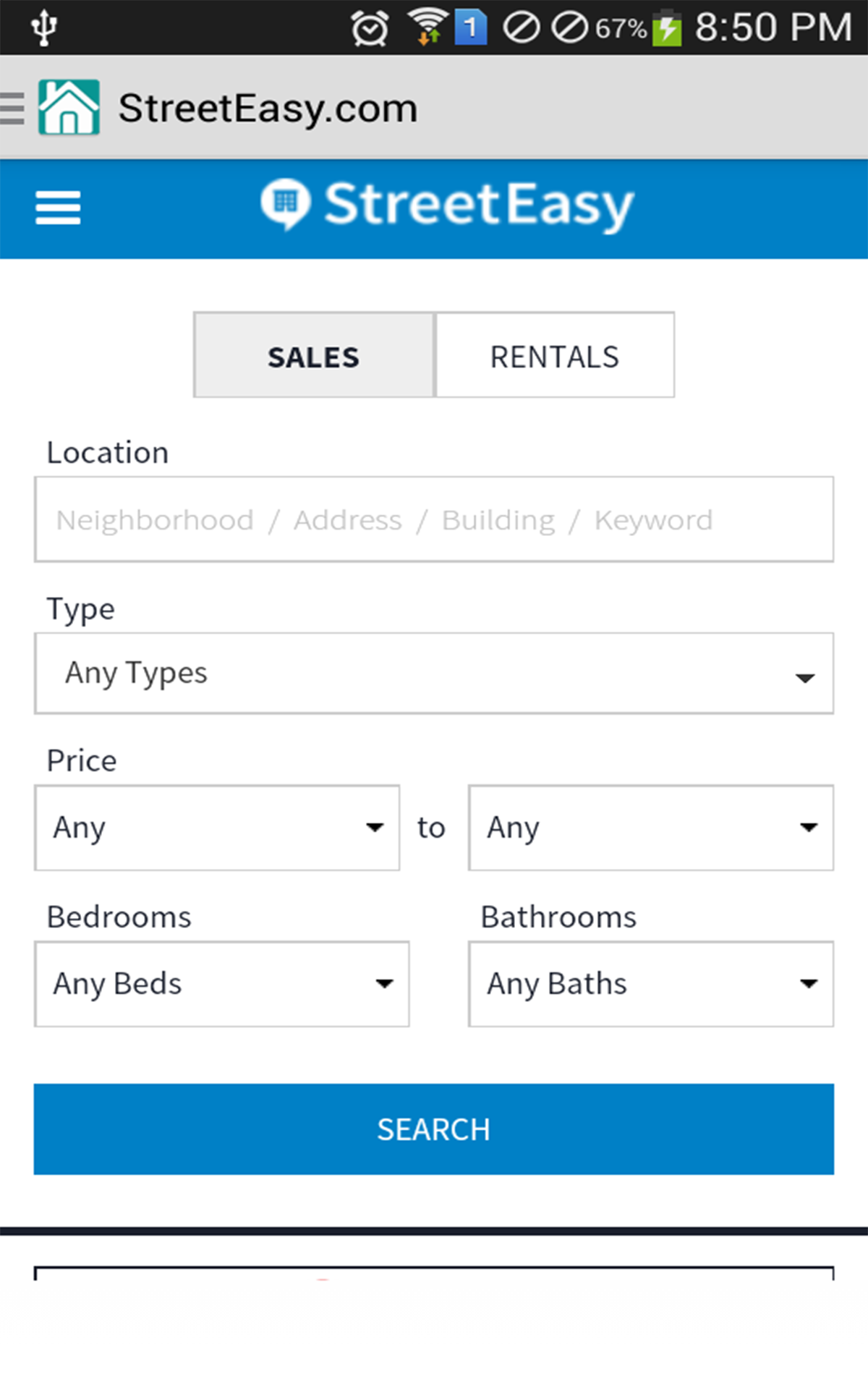Expand the Any Beds dropdown

pos(221,984)
